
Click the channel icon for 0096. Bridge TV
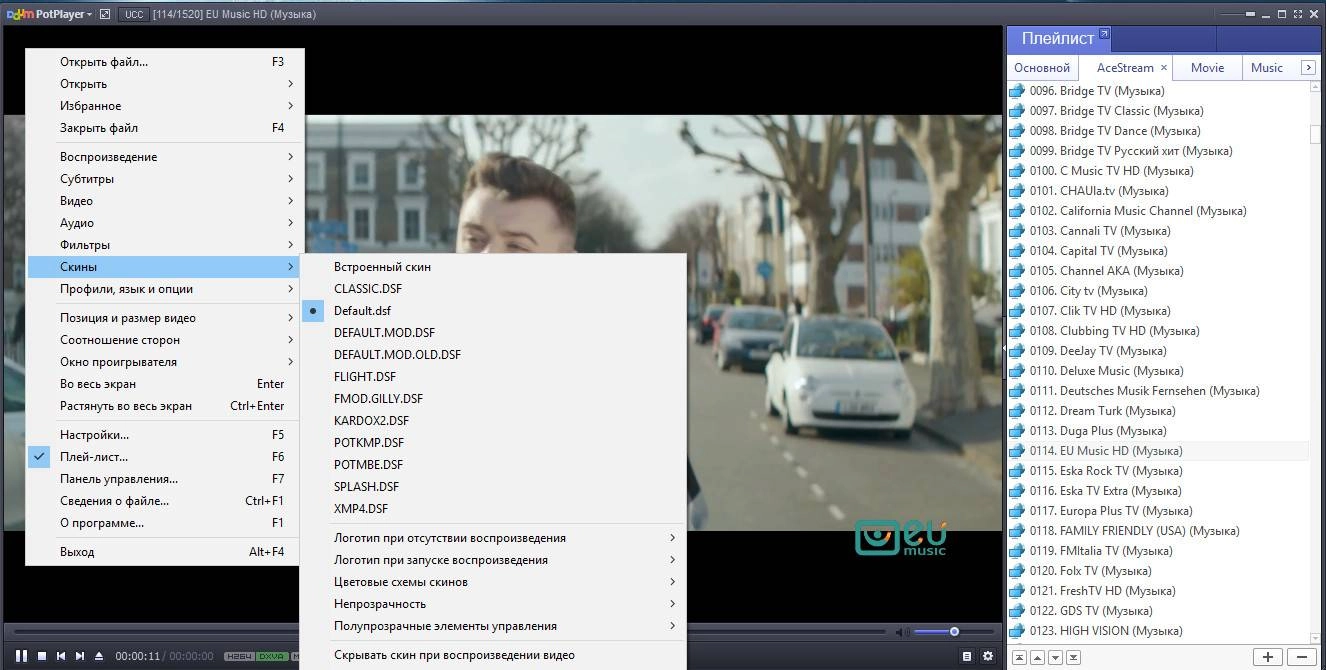click(x=1017, y=91)
